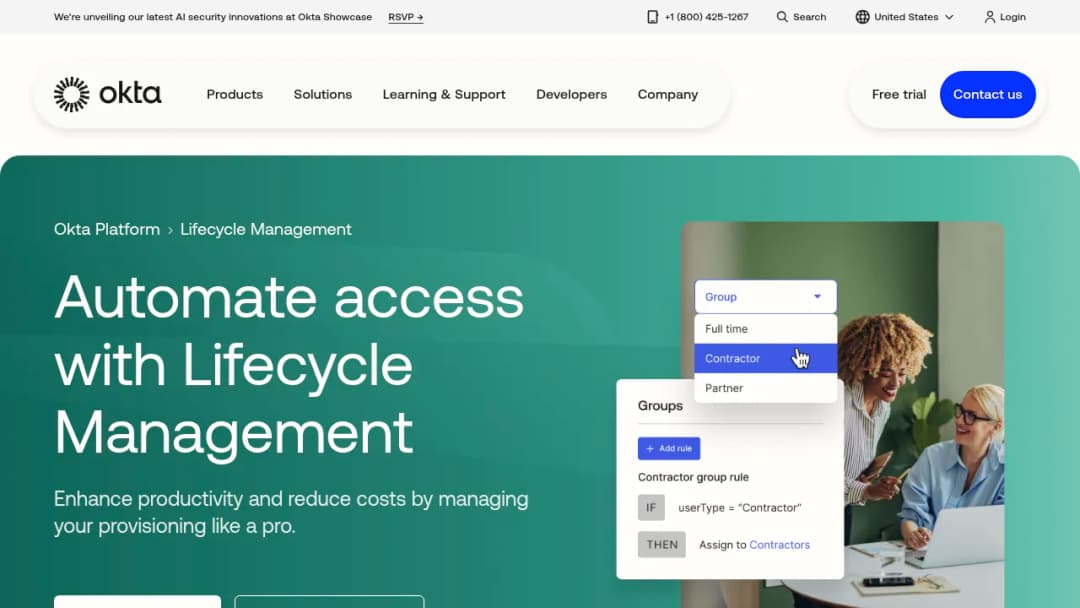Click the userType = "Contractor" text
The height and width of the screenshot is (608, 1080).
click(740, 507)
